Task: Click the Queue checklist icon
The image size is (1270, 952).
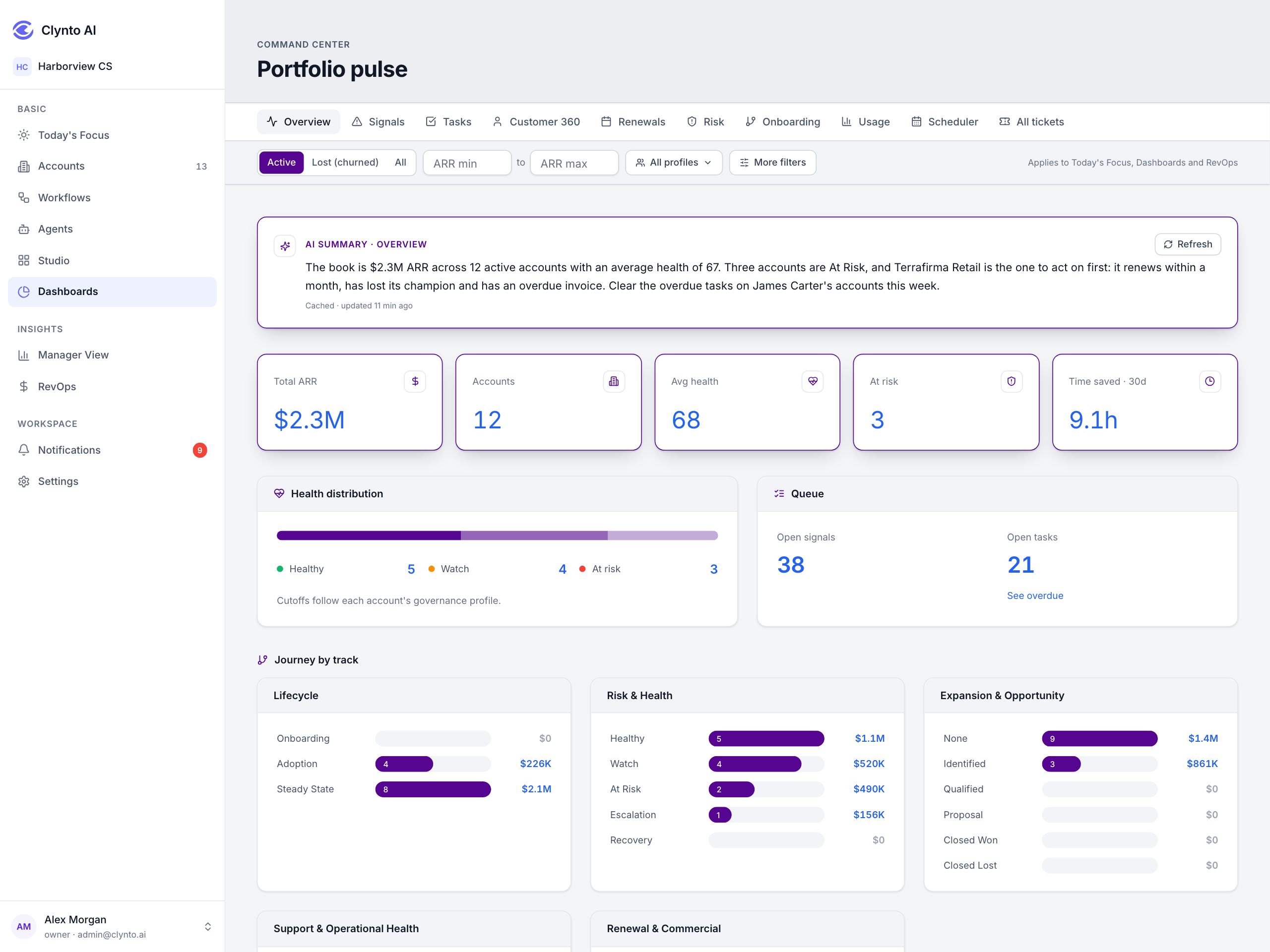Action: coord(779,493)
